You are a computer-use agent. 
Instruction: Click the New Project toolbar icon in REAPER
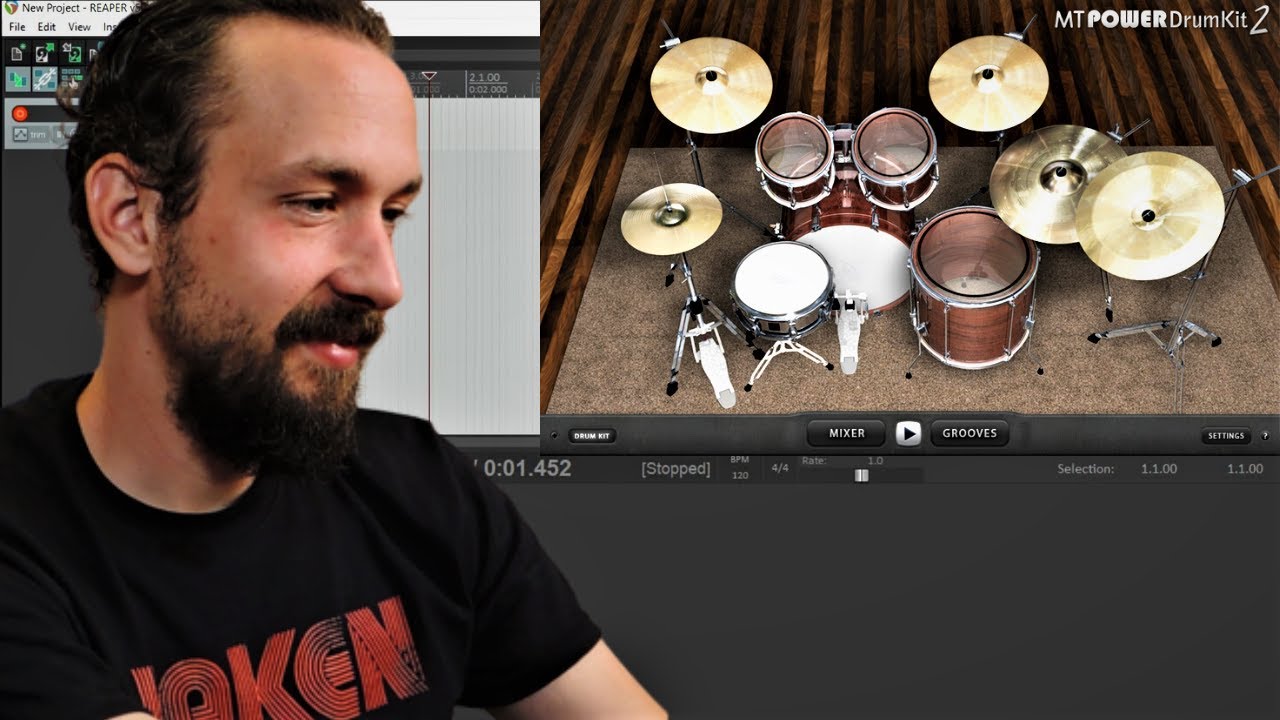pos(17,54)
